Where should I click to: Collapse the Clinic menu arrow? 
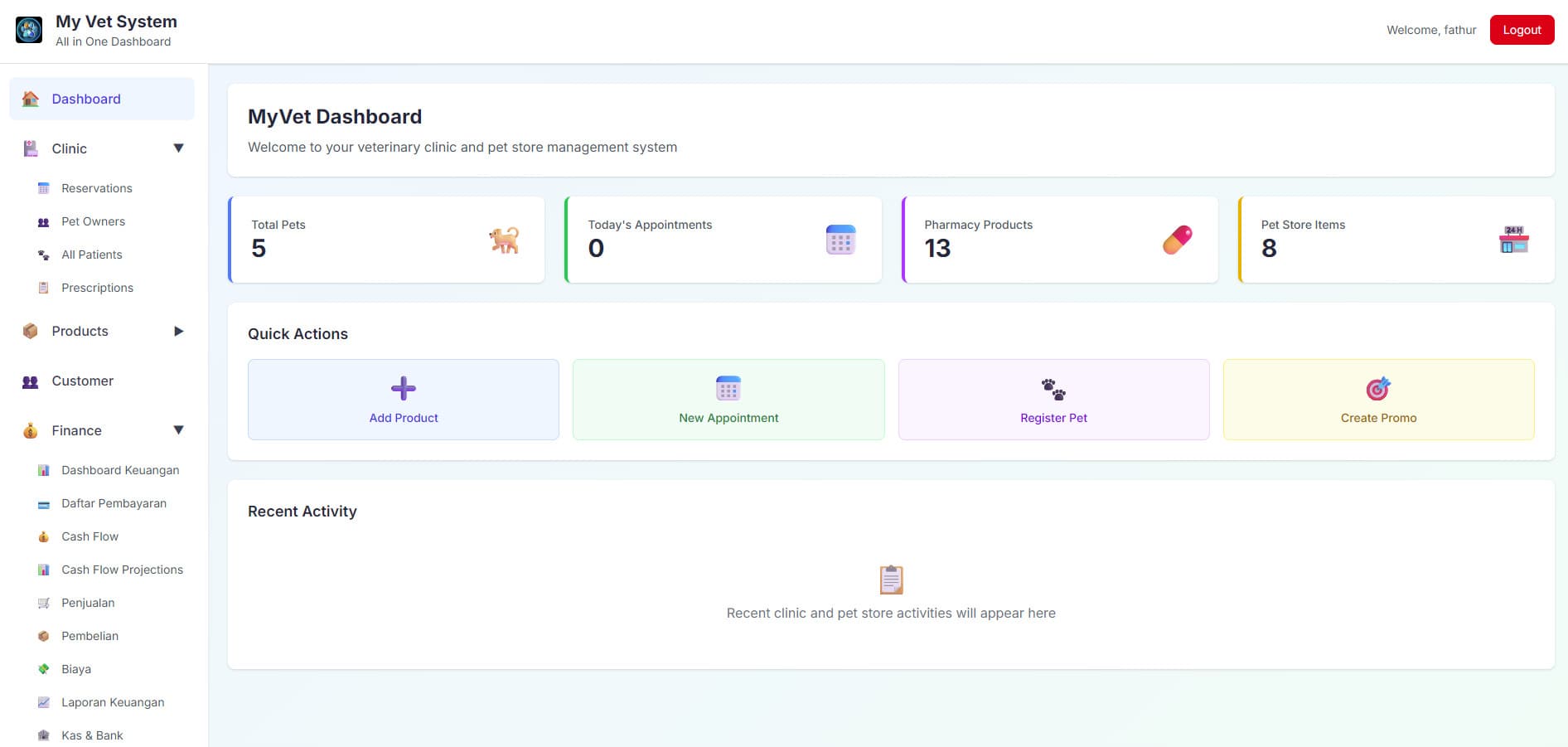coord(178,148)
